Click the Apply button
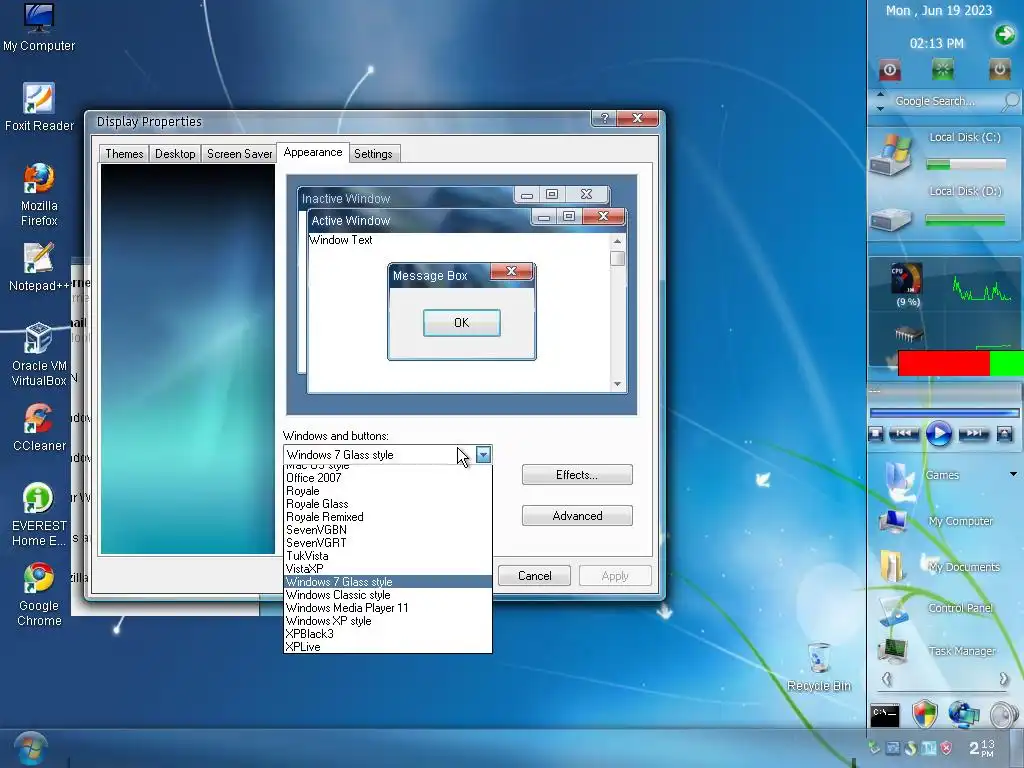The height and width of the screenshot is (768, 1024). pos(615,576)
